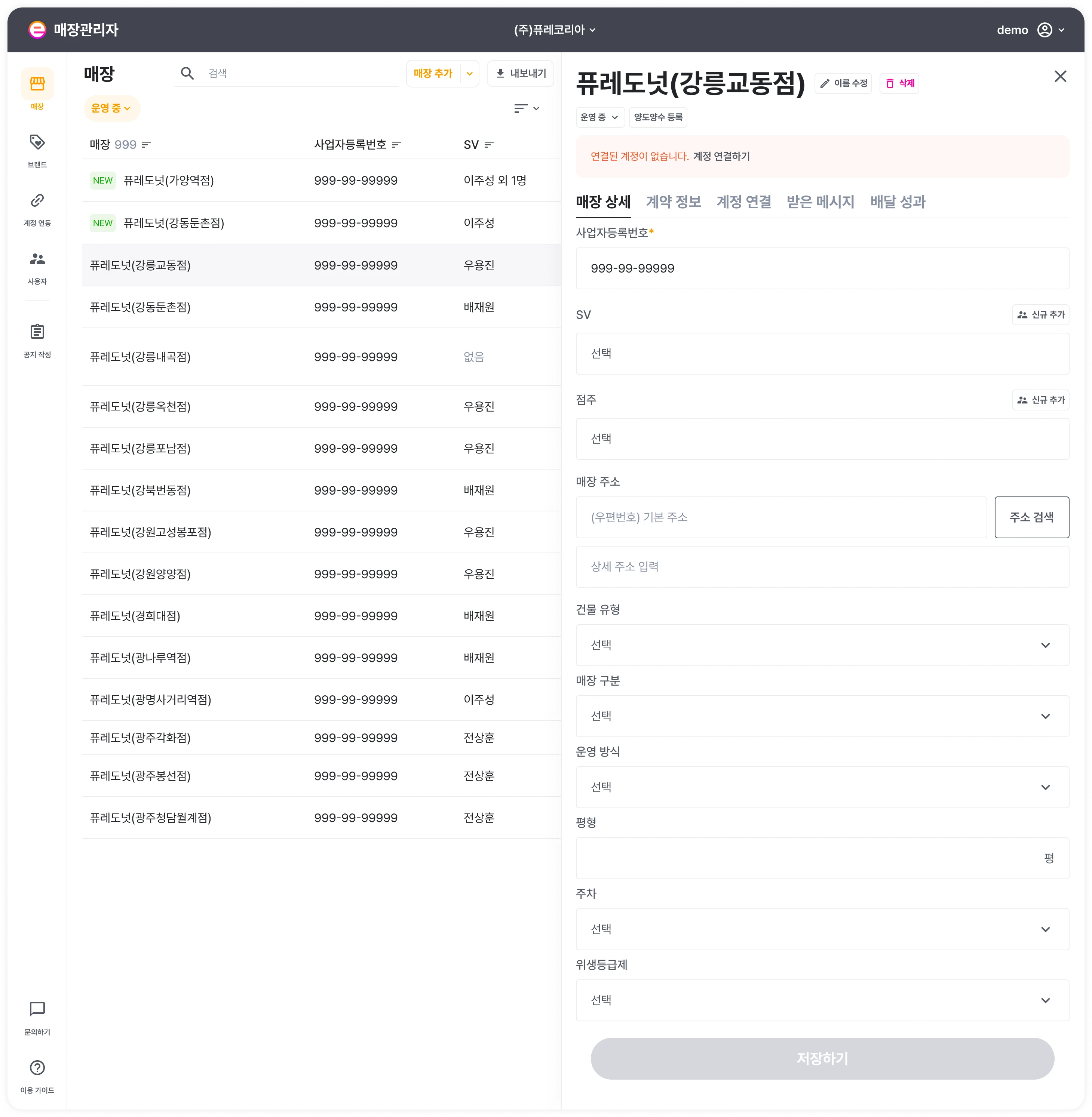Select row 퓨레도넛(강원양양점)

321,574
